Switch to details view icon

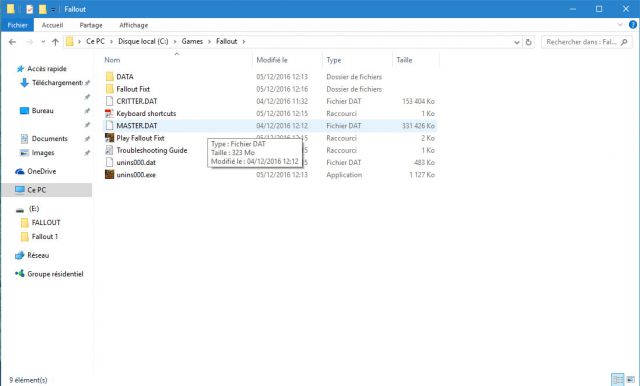pyautogui.click(x=618, y=380)
